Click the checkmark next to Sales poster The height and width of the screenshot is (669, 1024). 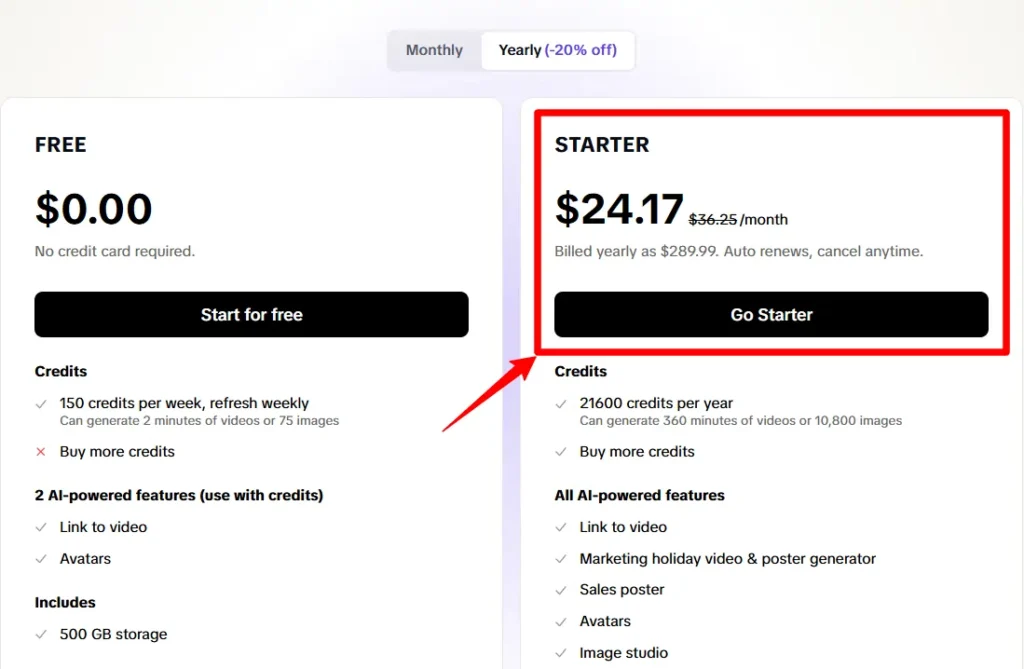pyautogui.click(x=562, y=590)
